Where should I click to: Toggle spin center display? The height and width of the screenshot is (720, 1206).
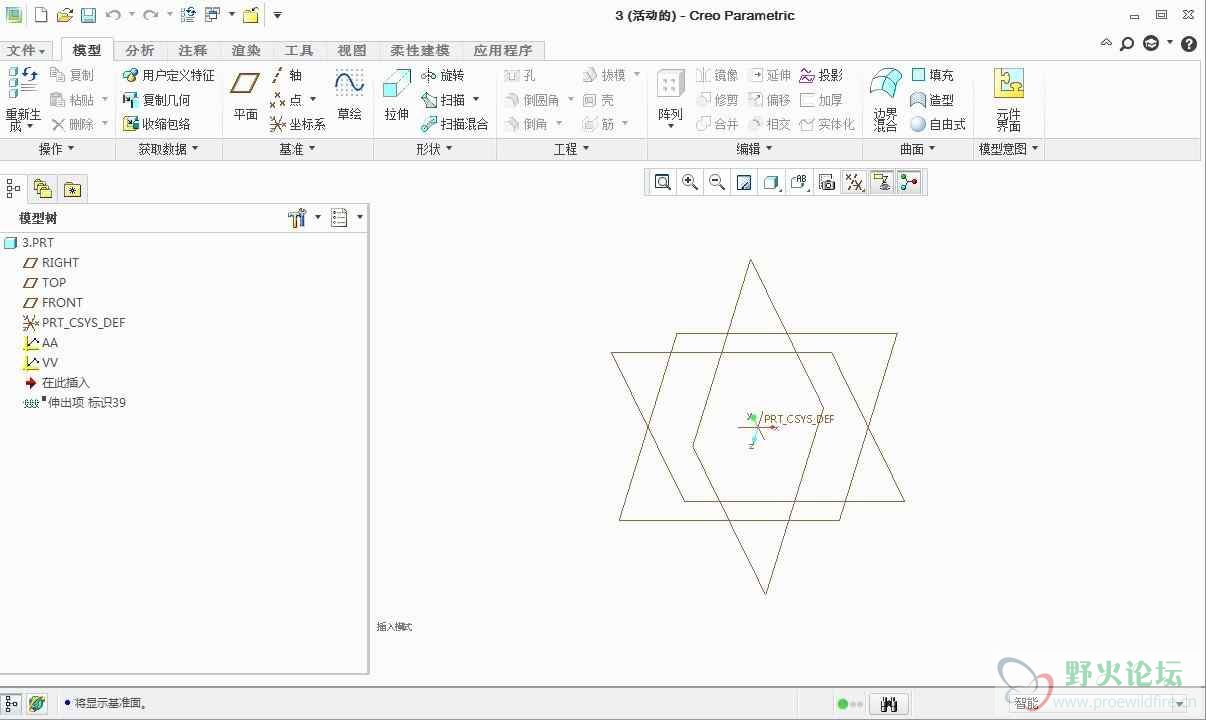pos(909,182)
